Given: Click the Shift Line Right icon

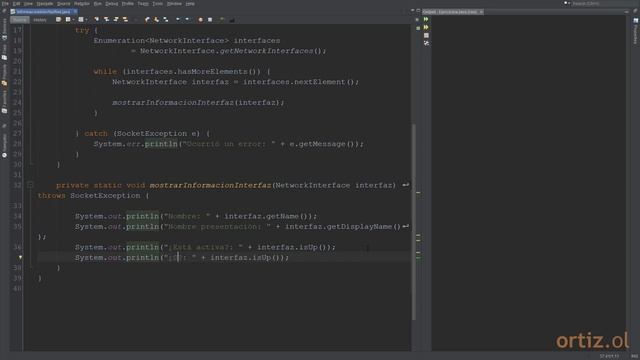Looking at the screenshot, I should point(187,20).
